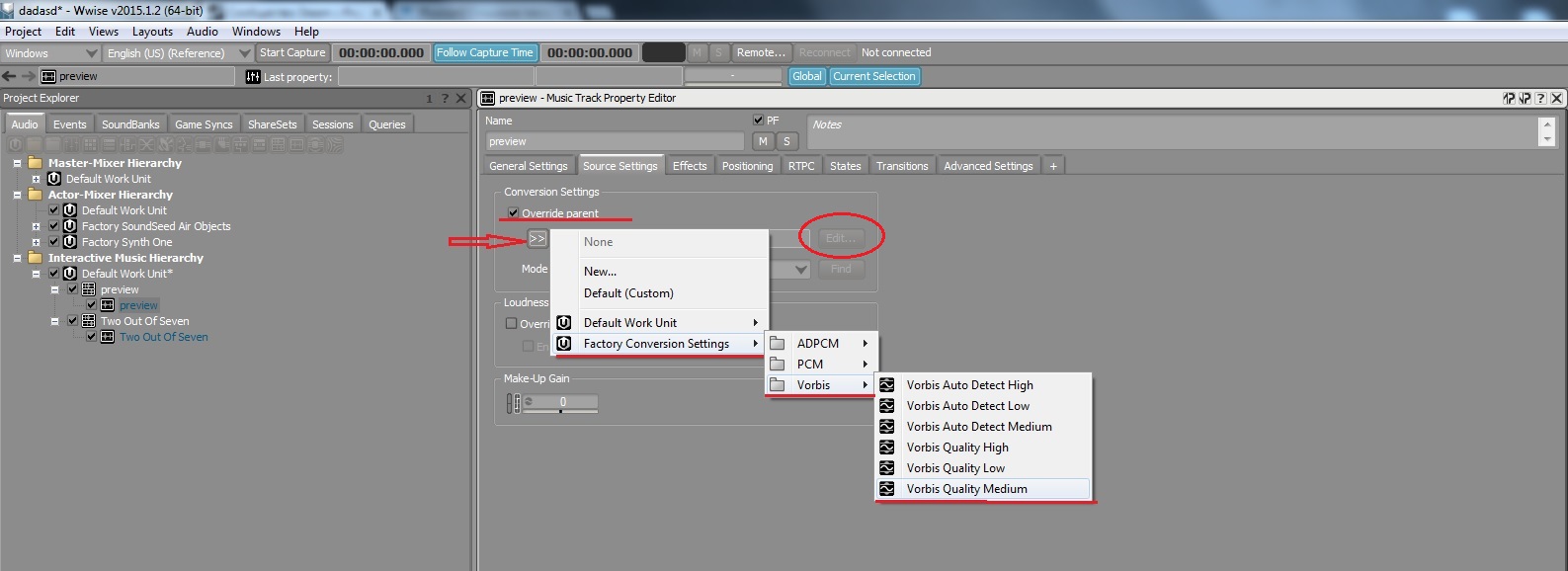
Task: Collapse Actor-Mixer Hierarchy node
Action: 17,195
